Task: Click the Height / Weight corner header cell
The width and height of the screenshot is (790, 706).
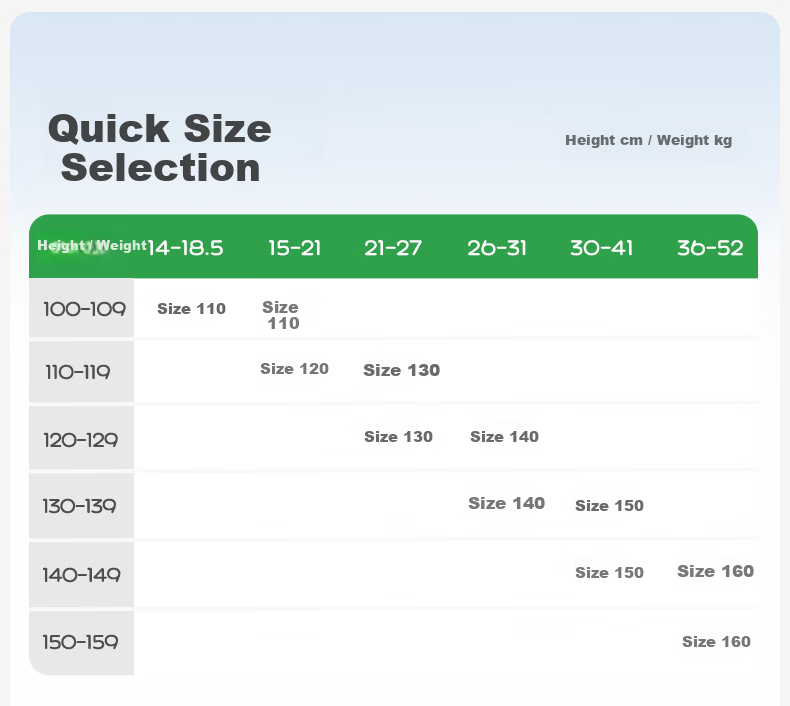Action: (x=92, y=246)
